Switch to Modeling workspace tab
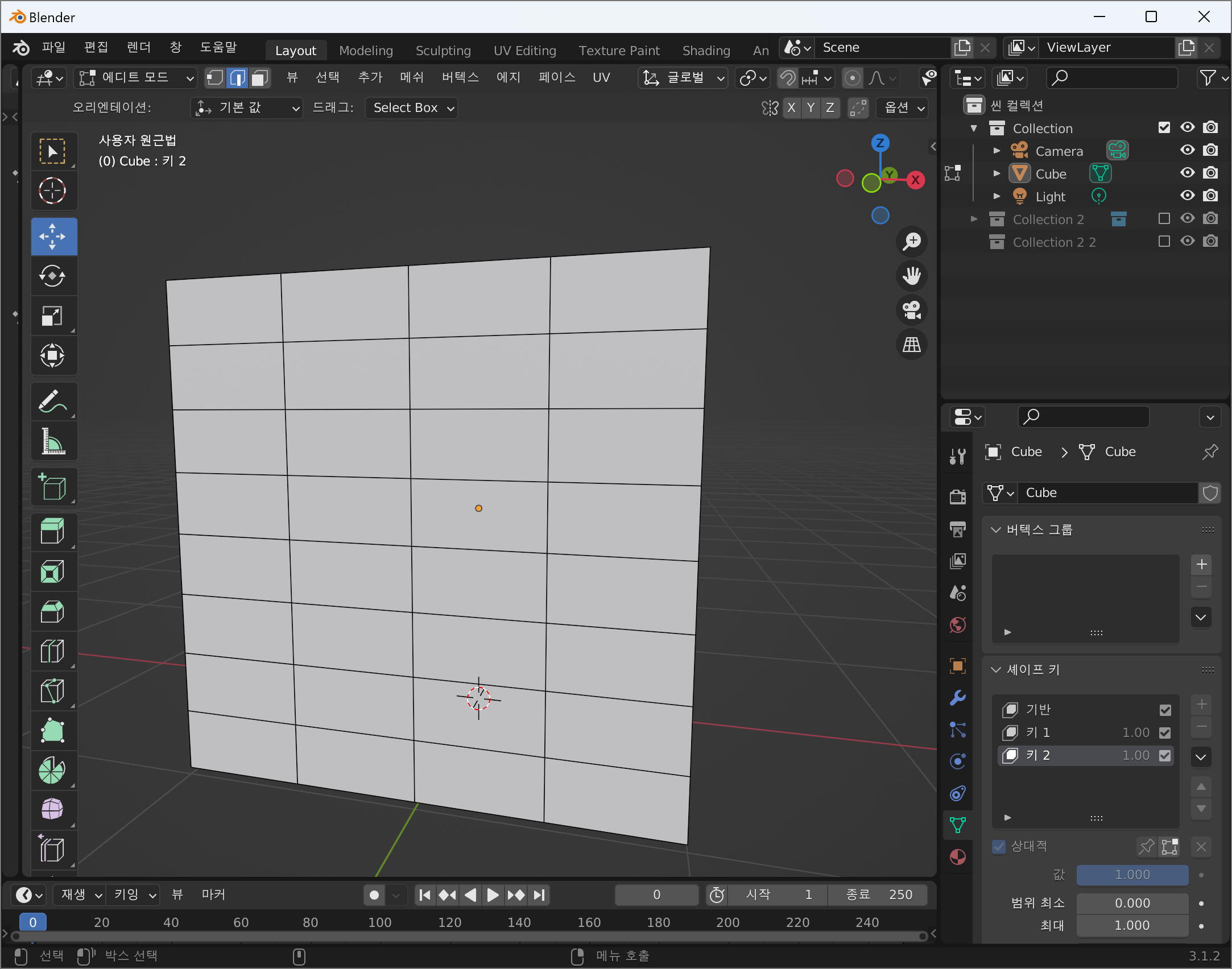This screenshot has width=1232, height=969. pyautogui.click(x=366, y=51)
